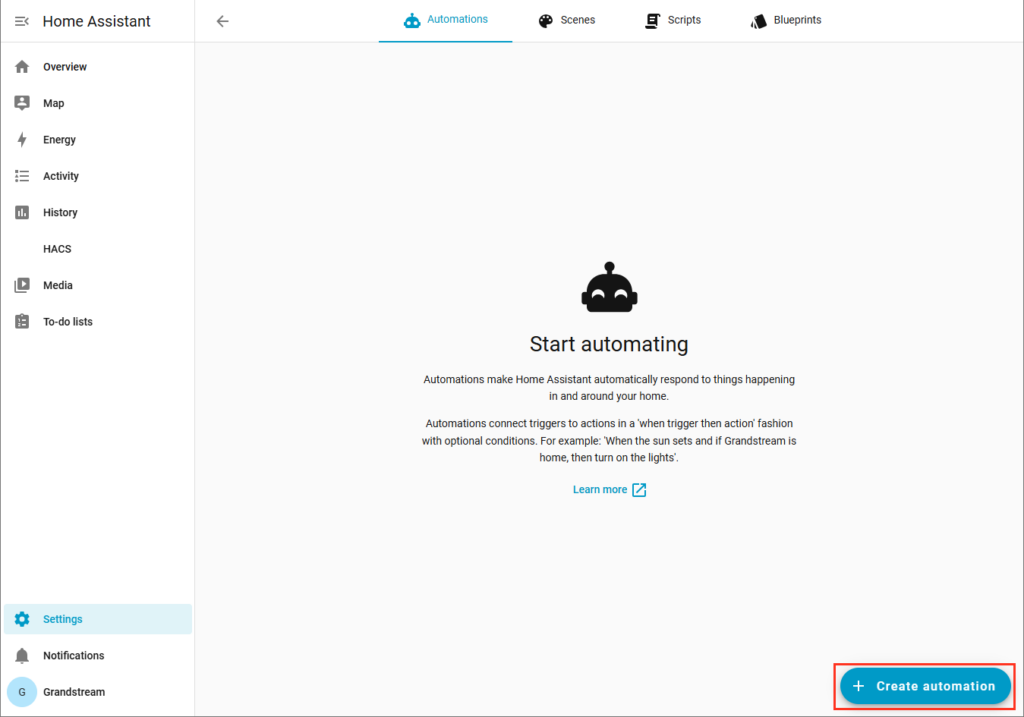Open the Media sidebar item
Screen dimensions: 1024x717
tap(98, 285)
